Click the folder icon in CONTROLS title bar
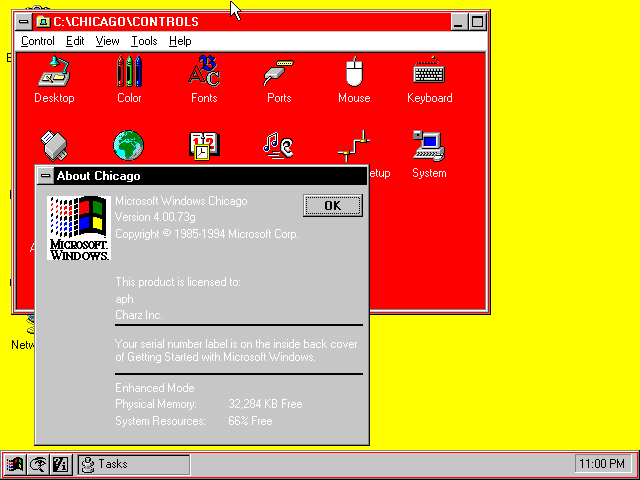 43,21
